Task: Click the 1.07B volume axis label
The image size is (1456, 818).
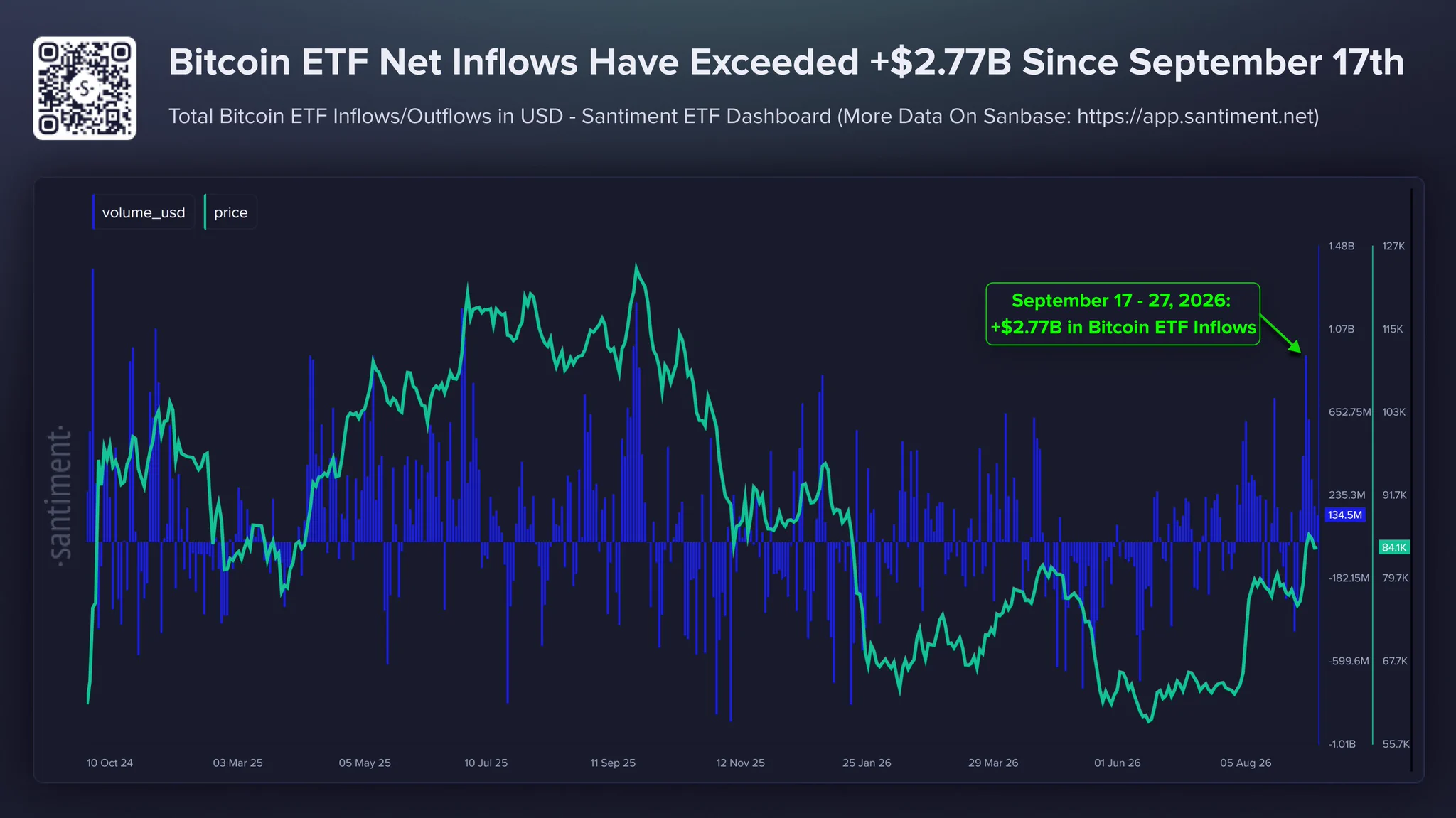Action: click(1342, 329)
